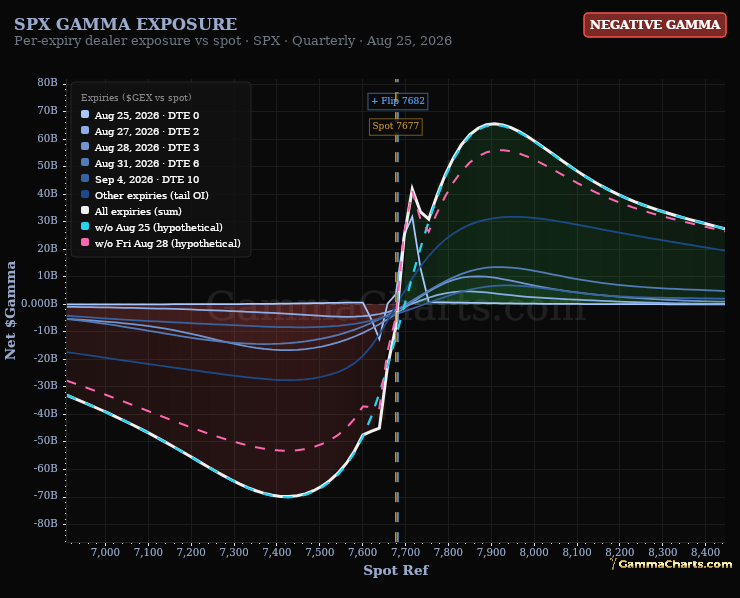
Task: Click the '-70B' y-axis tick label
Action: pos(46,496)
